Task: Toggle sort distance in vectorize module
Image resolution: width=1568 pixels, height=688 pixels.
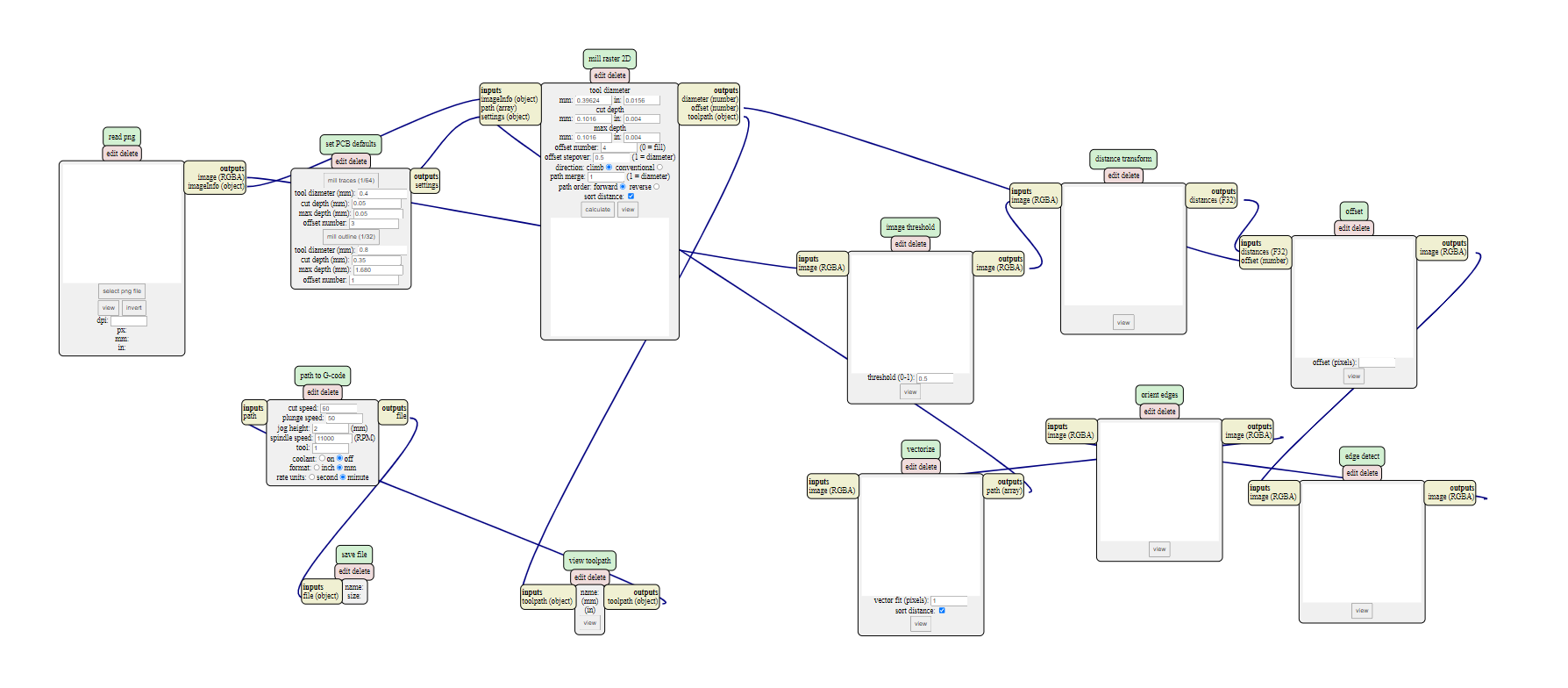Action: tap(942, 611)
